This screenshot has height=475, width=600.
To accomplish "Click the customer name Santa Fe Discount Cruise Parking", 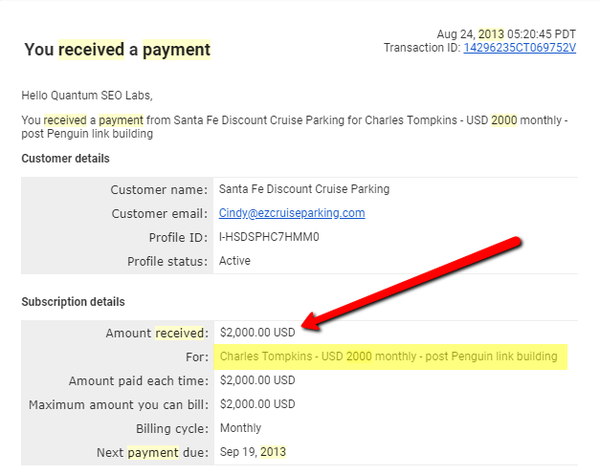I will tap(304, 189).
